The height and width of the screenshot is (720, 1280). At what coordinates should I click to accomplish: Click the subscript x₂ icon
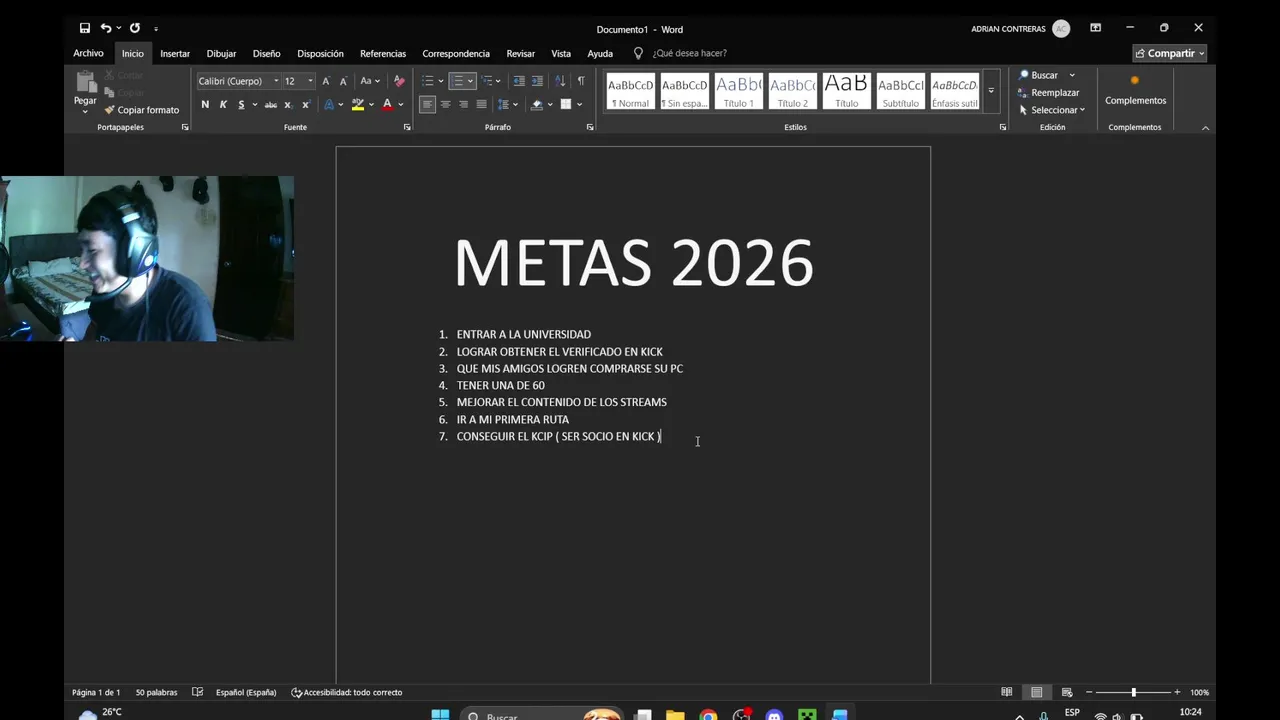coord(288,104)
